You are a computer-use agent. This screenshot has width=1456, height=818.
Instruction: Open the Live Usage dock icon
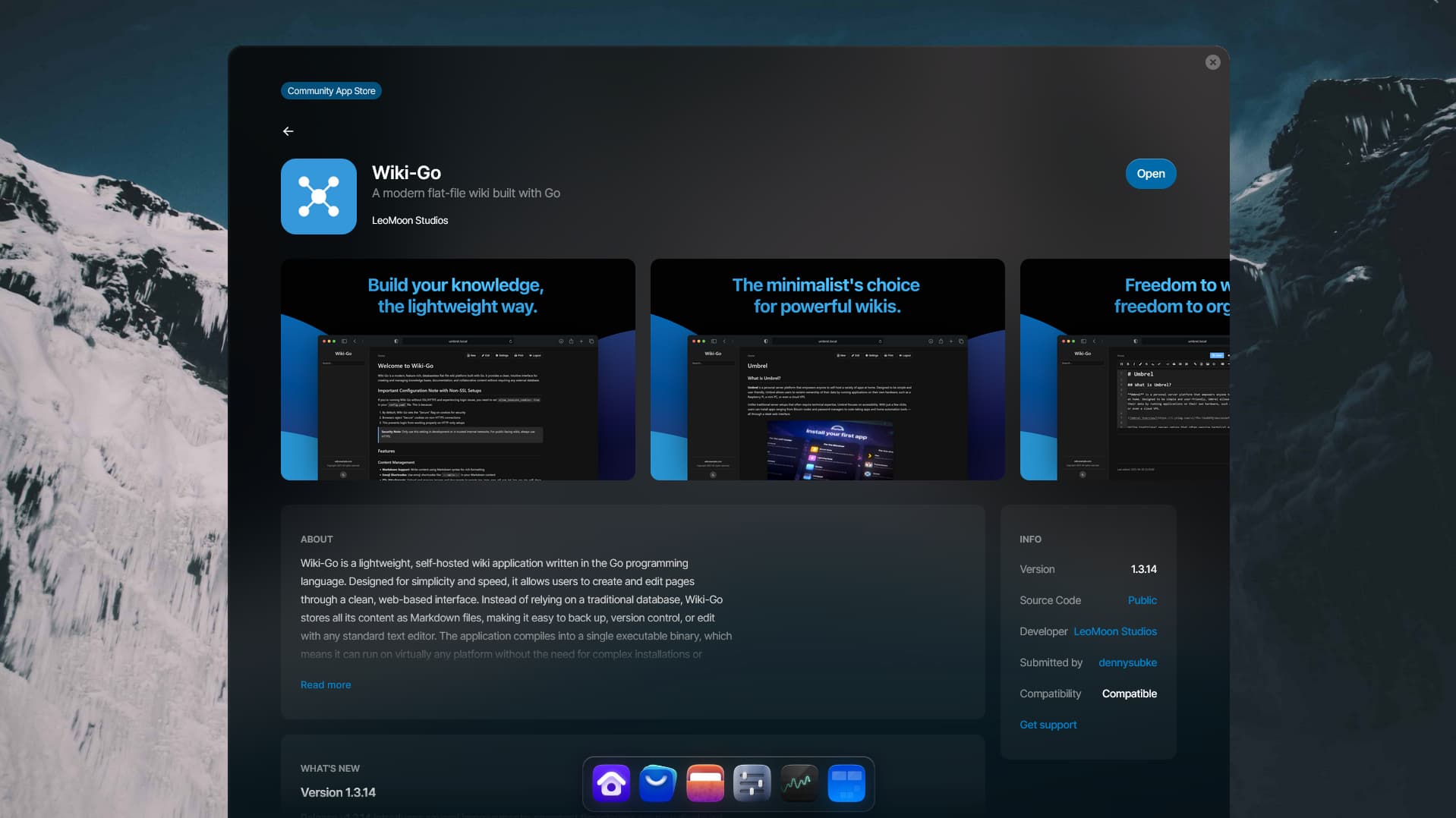pos(799,784)
